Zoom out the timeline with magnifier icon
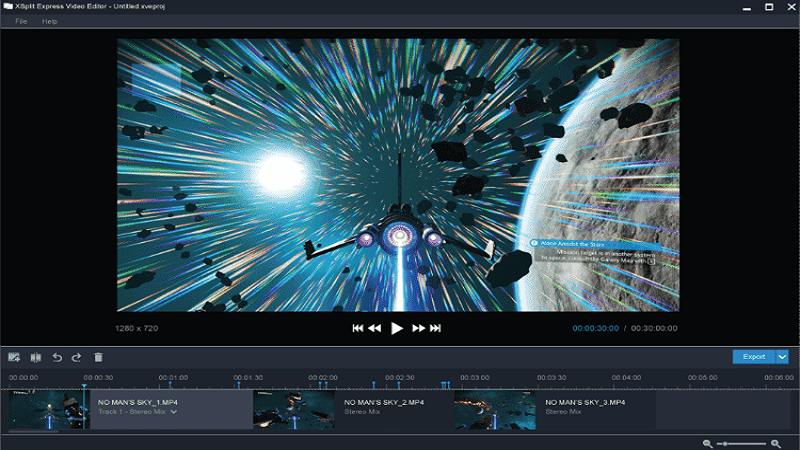800x450 pixels. click(x=708, y=443)
